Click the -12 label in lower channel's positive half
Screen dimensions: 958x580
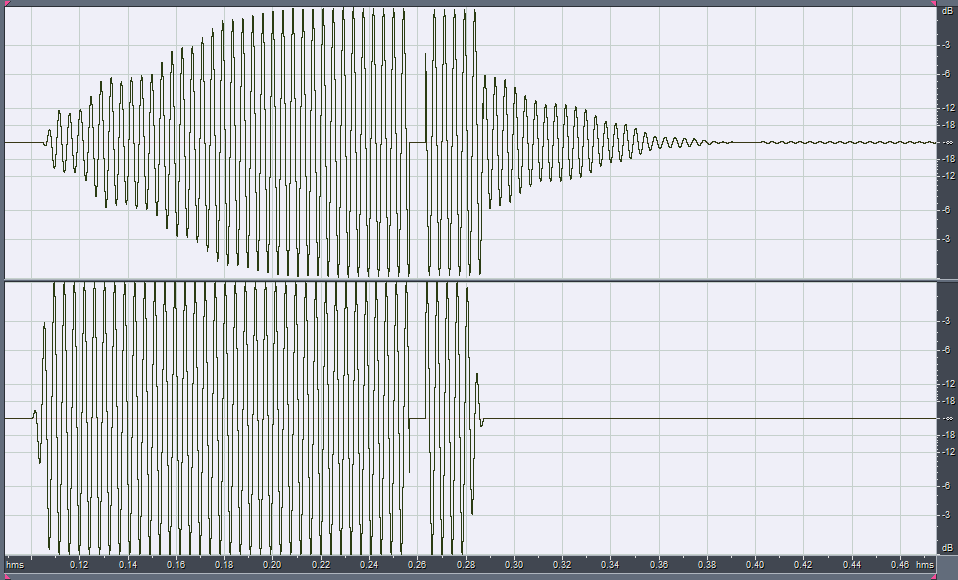(948, 384)
